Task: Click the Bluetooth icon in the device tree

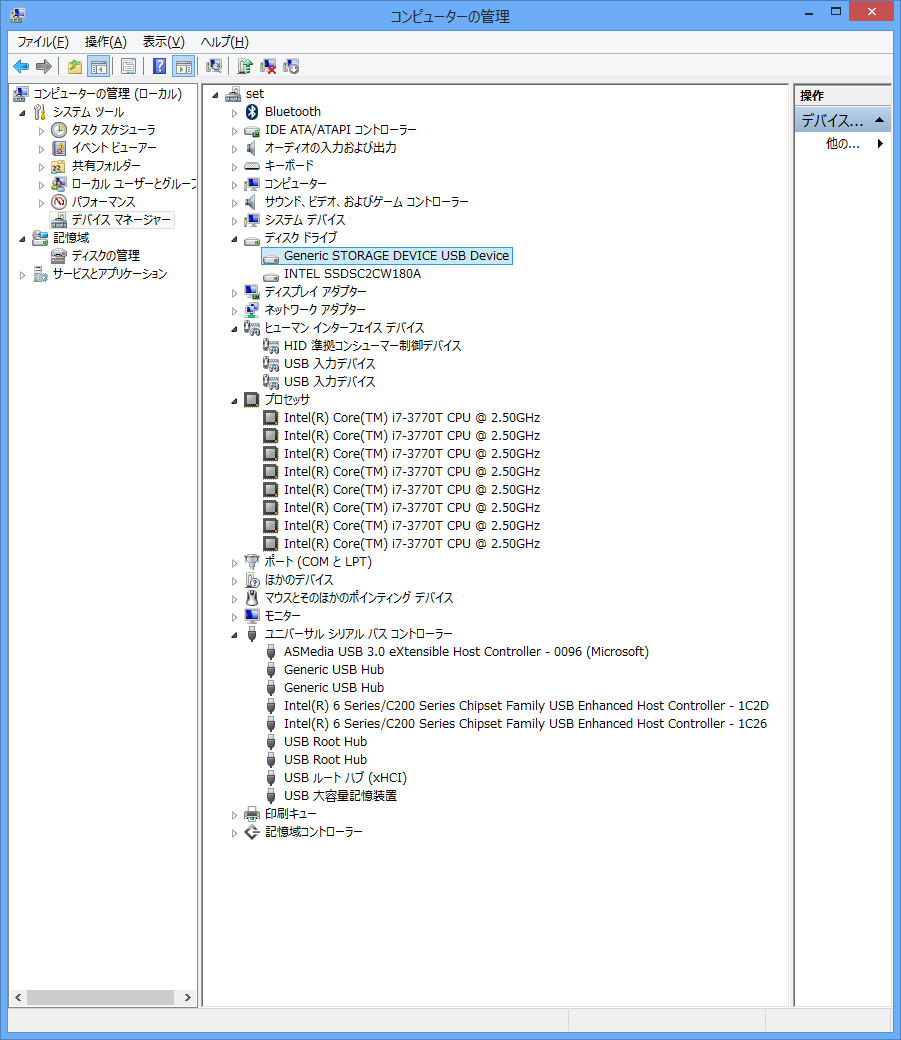Action: click(x=252, y=112)
